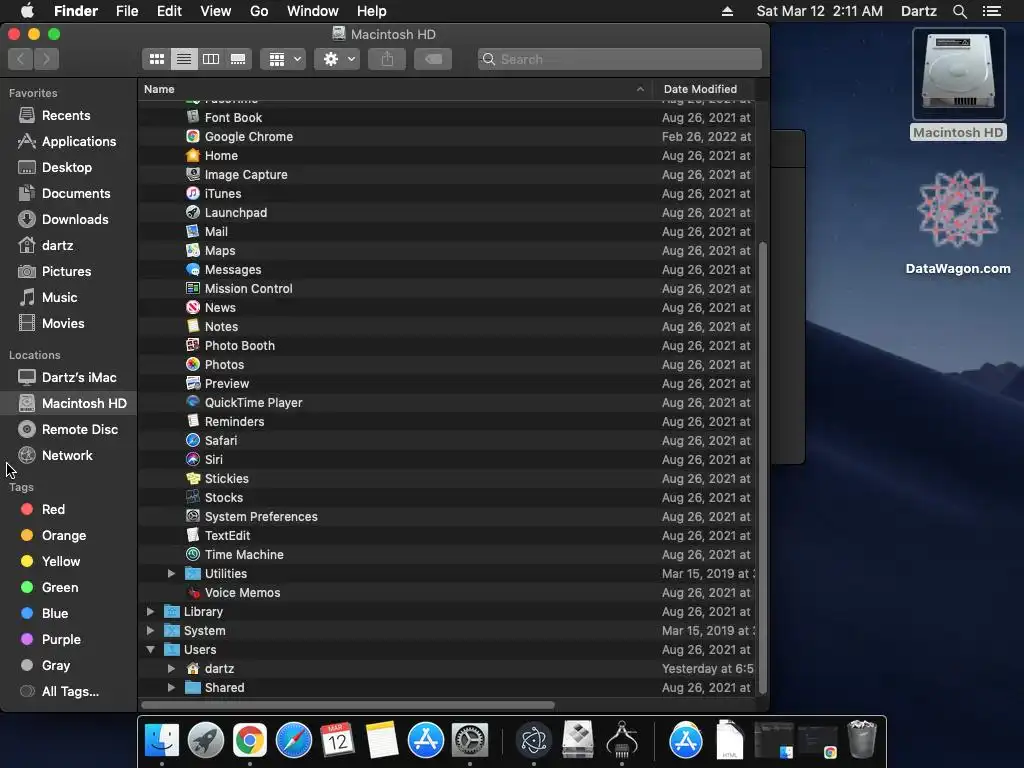Open Applications in the sidebar
Image resolution: width=1024 pixels, height=768 pixels.
(67, 142)
